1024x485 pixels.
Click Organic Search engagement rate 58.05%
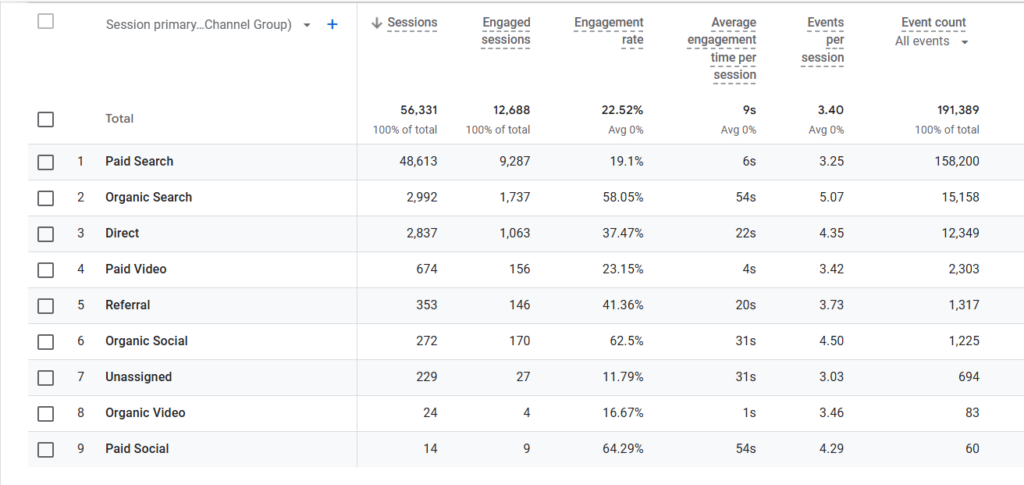pyautogui.click(x=623, y=197)
